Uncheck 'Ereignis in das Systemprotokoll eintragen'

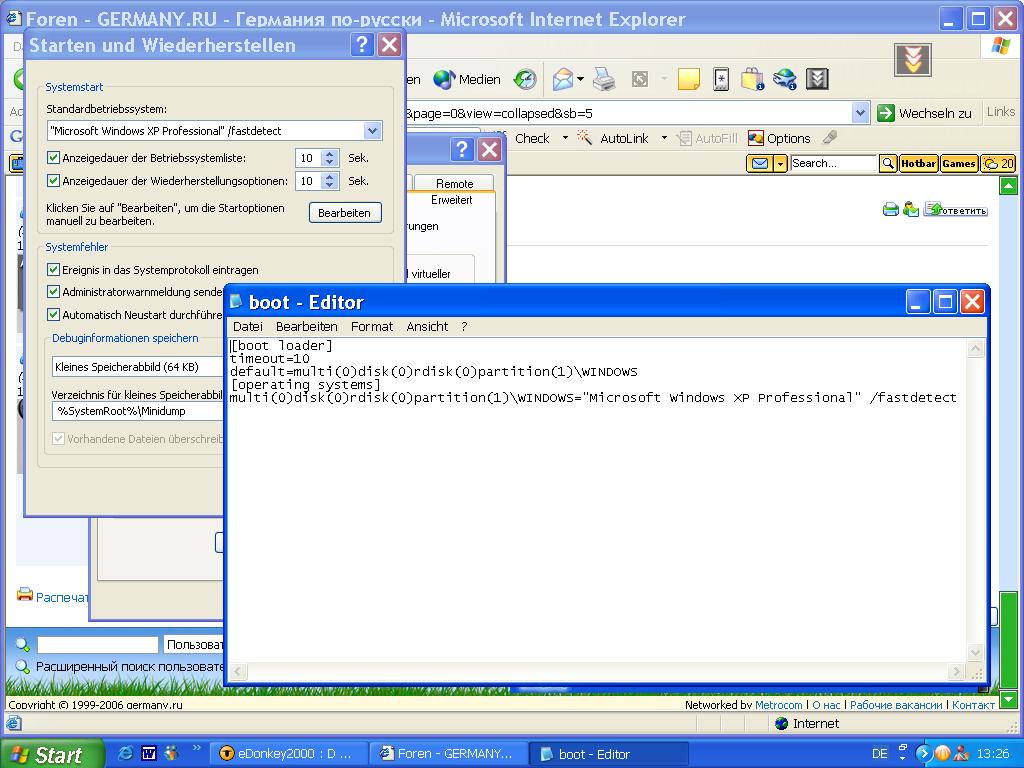point(54,270)
